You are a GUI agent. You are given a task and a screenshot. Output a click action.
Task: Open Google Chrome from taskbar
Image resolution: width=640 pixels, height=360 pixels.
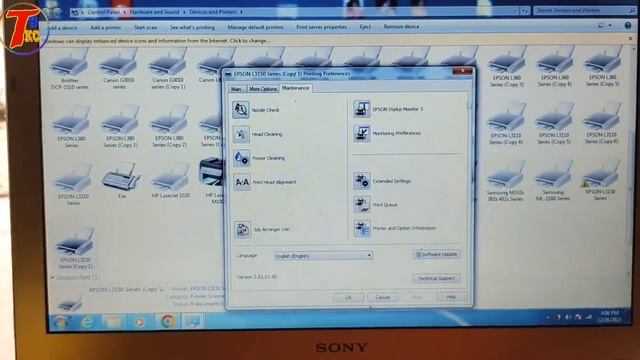coord(167,322)
